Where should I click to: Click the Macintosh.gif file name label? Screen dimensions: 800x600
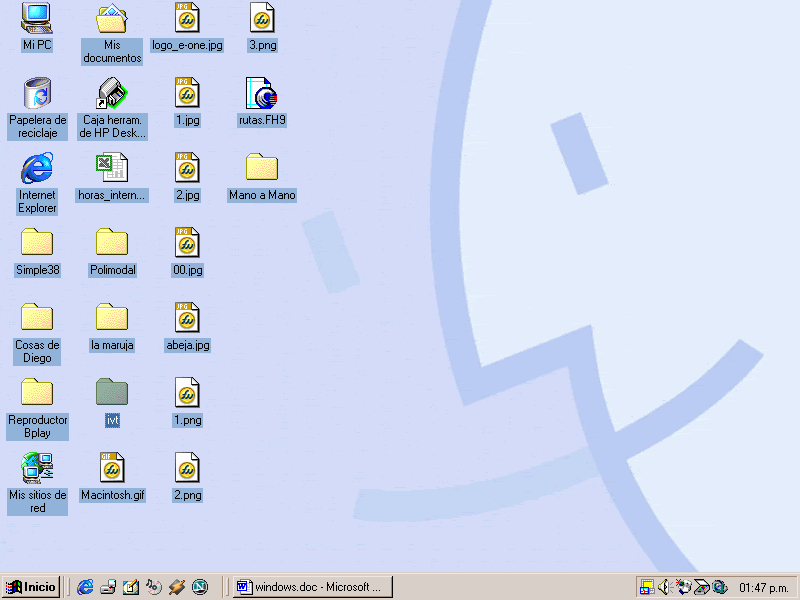[113, 495]
